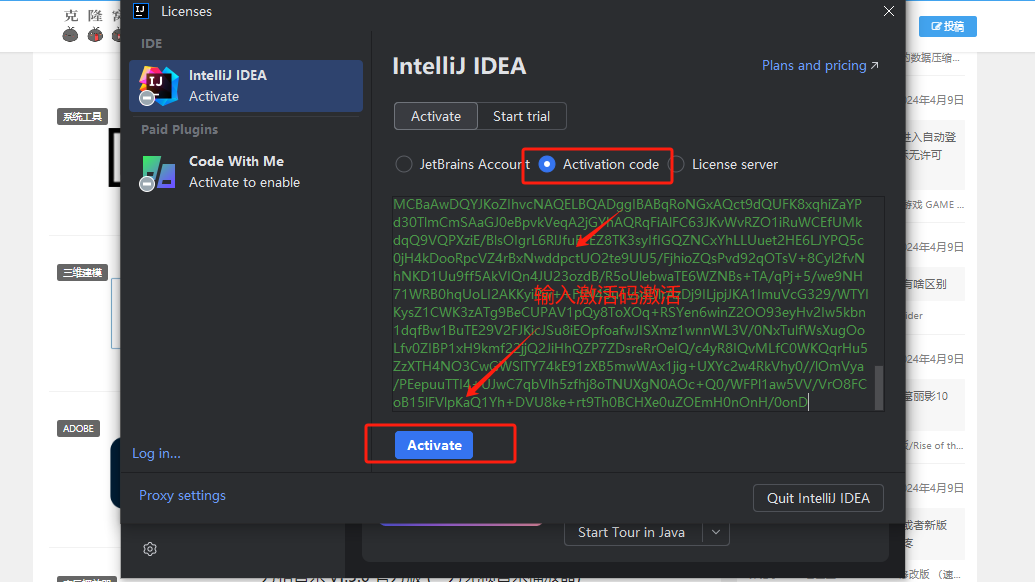1035x582 pixels.
Task: Click the Log in... link
Action: (x=156, y=453)
